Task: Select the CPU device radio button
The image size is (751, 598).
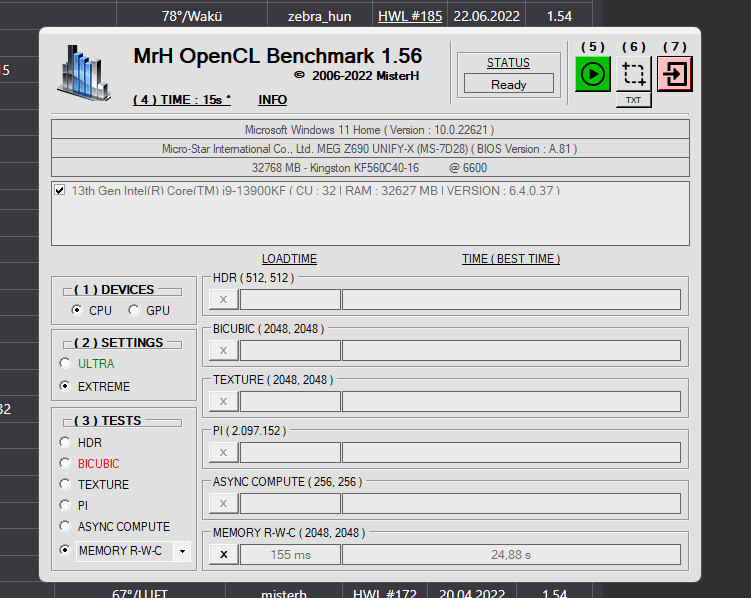Action: (77, 310)
